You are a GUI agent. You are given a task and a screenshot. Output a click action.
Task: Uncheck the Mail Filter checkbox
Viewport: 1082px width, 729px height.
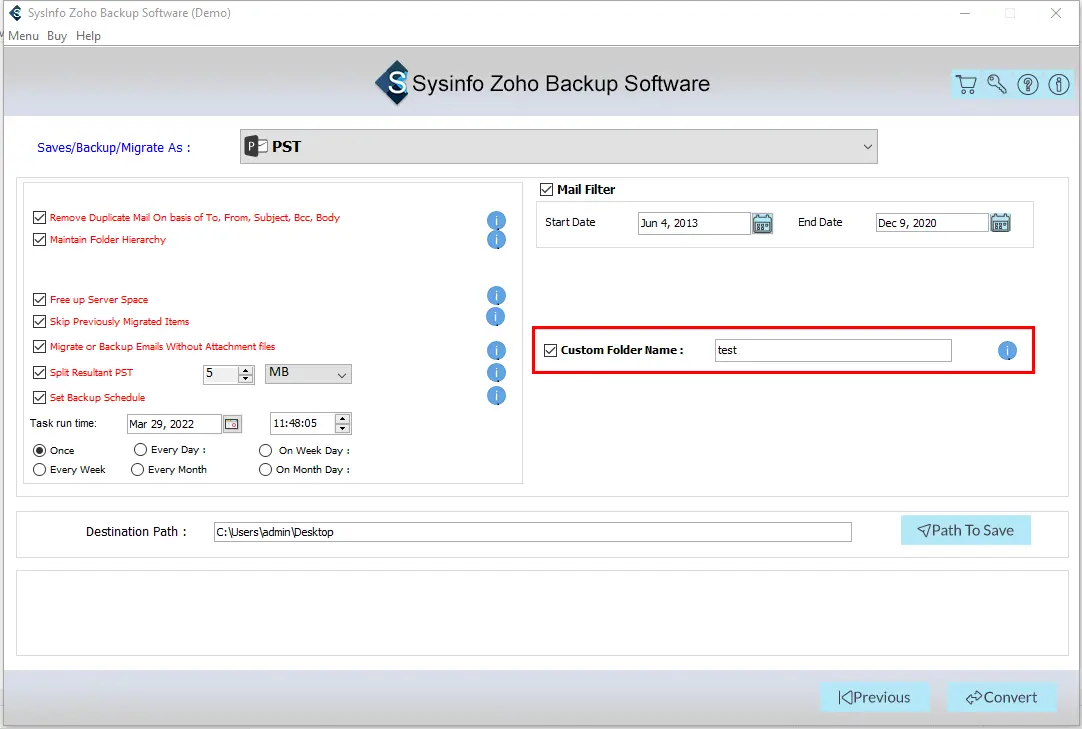[547, 189]
